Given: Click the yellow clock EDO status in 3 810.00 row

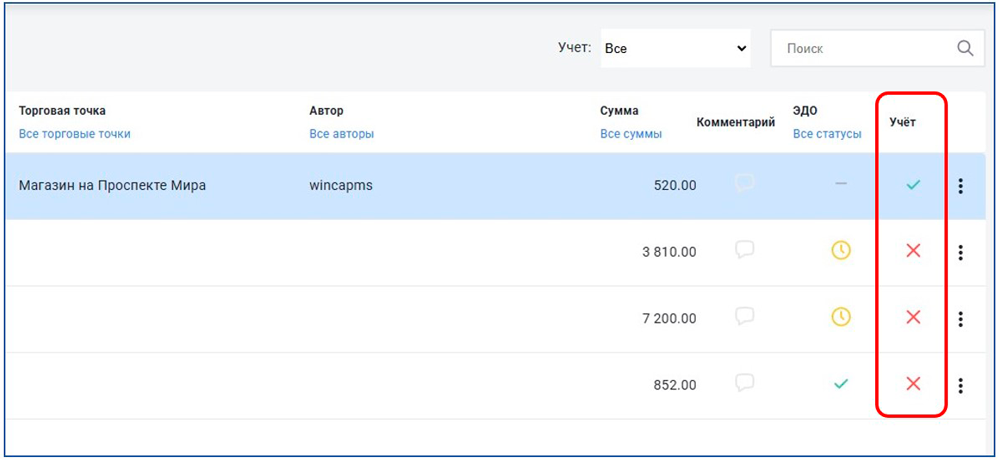Looking at the screenshot, I should pos(841,251).
